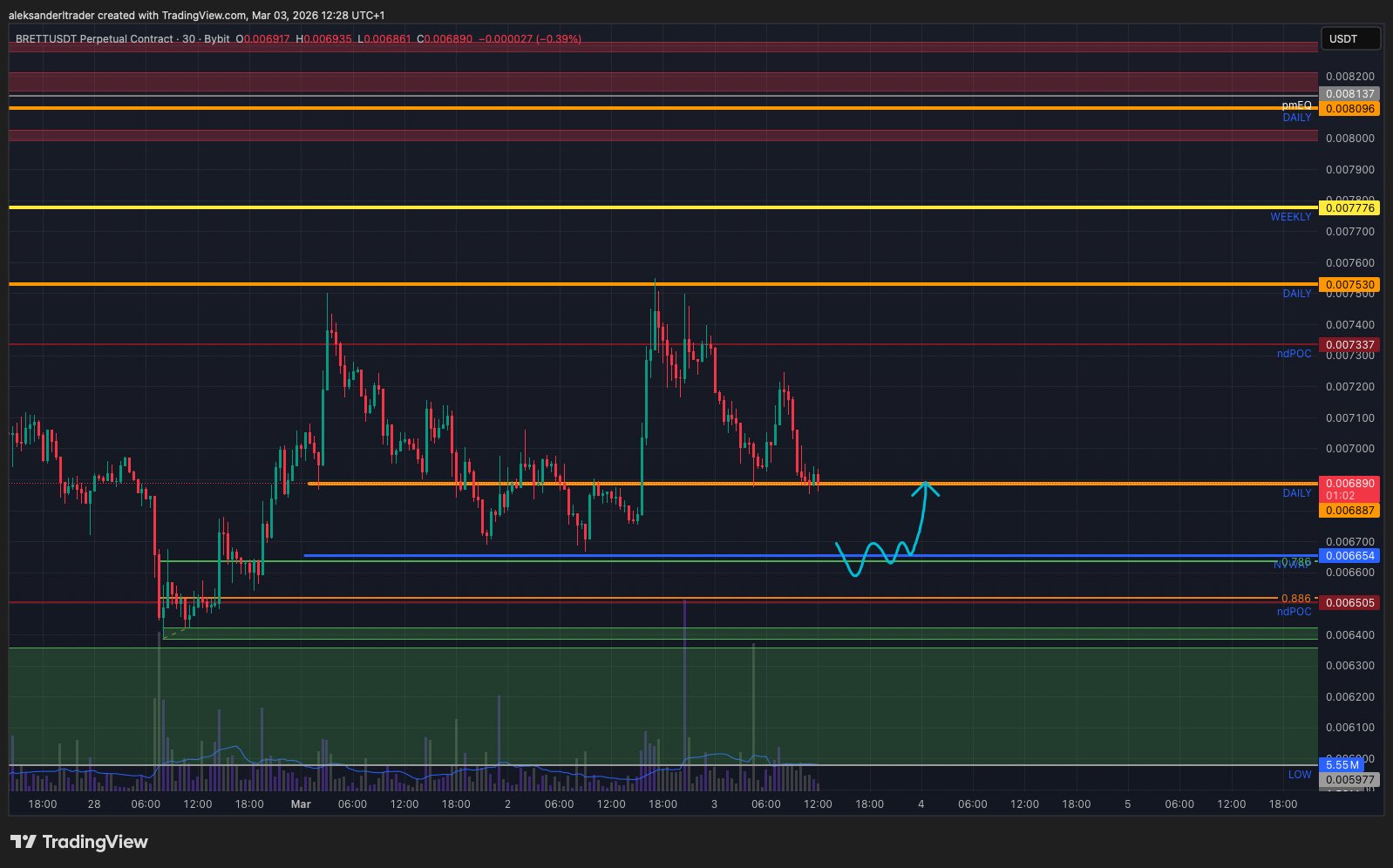Click the yellow 0.007776 price label
Screen dimensions: 1393x868
click(1349, 208)
